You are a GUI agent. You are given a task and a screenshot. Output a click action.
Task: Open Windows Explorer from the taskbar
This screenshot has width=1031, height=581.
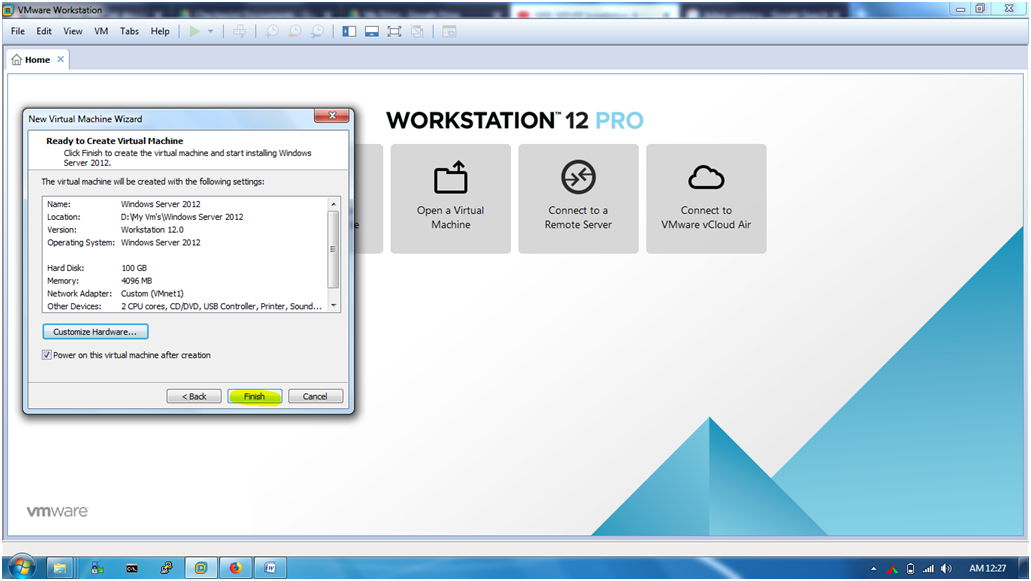[x=59, y=568]
